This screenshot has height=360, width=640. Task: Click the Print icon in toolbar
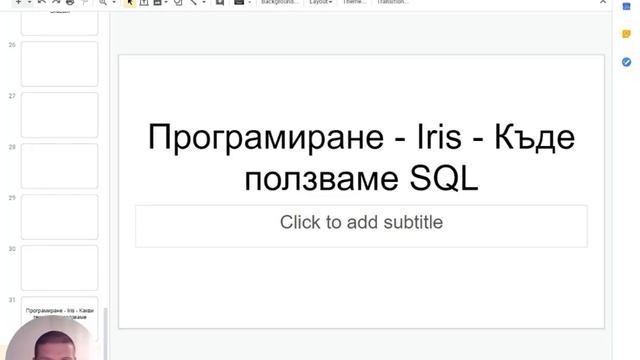(x=70, y=2)
